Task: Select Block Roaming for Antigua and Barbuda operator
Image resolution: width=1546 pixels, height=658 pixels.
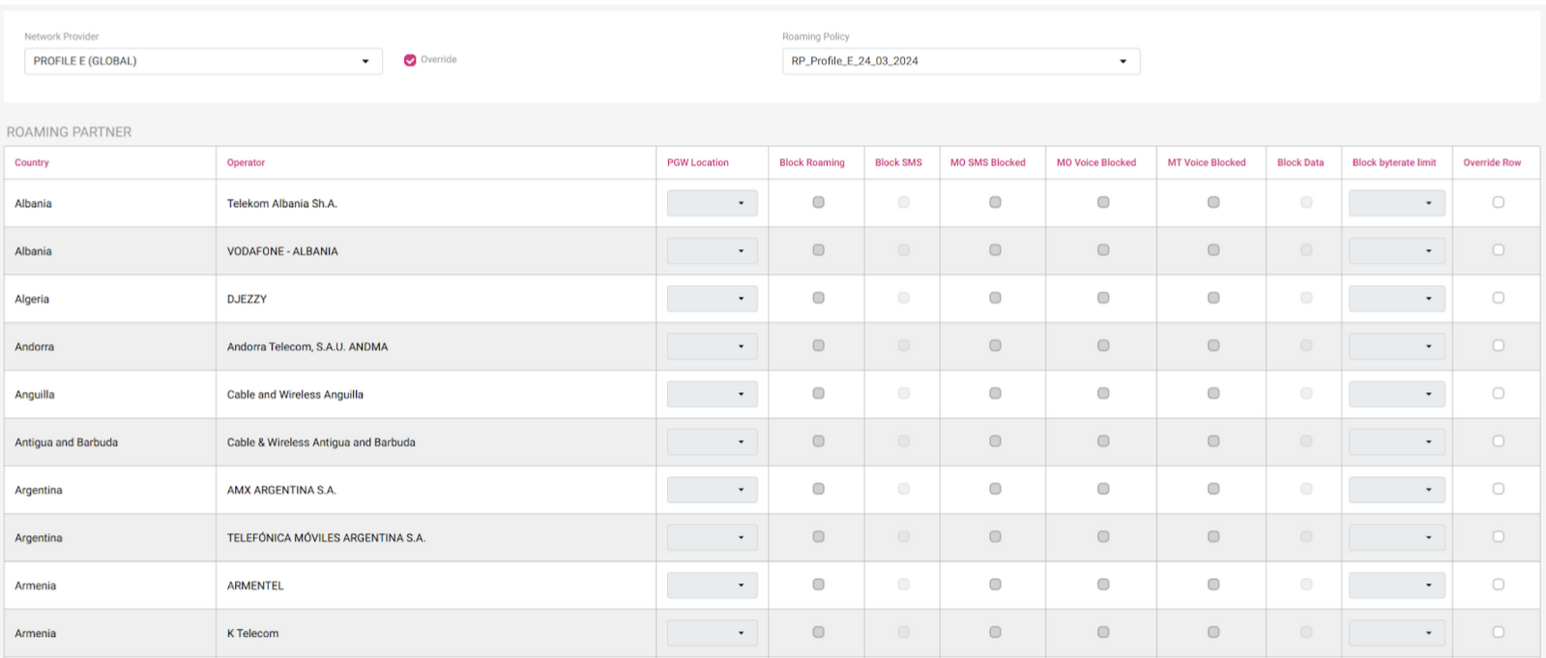Action: (818, 441)
